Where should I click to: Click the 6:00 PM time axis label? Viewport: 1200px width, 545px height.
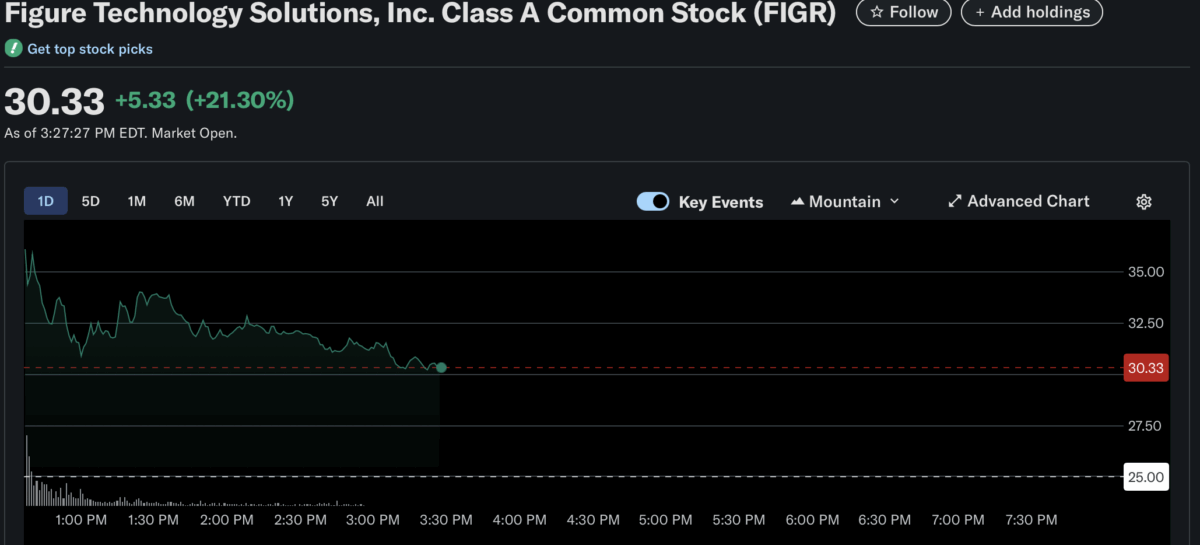(x=812, y=520)
